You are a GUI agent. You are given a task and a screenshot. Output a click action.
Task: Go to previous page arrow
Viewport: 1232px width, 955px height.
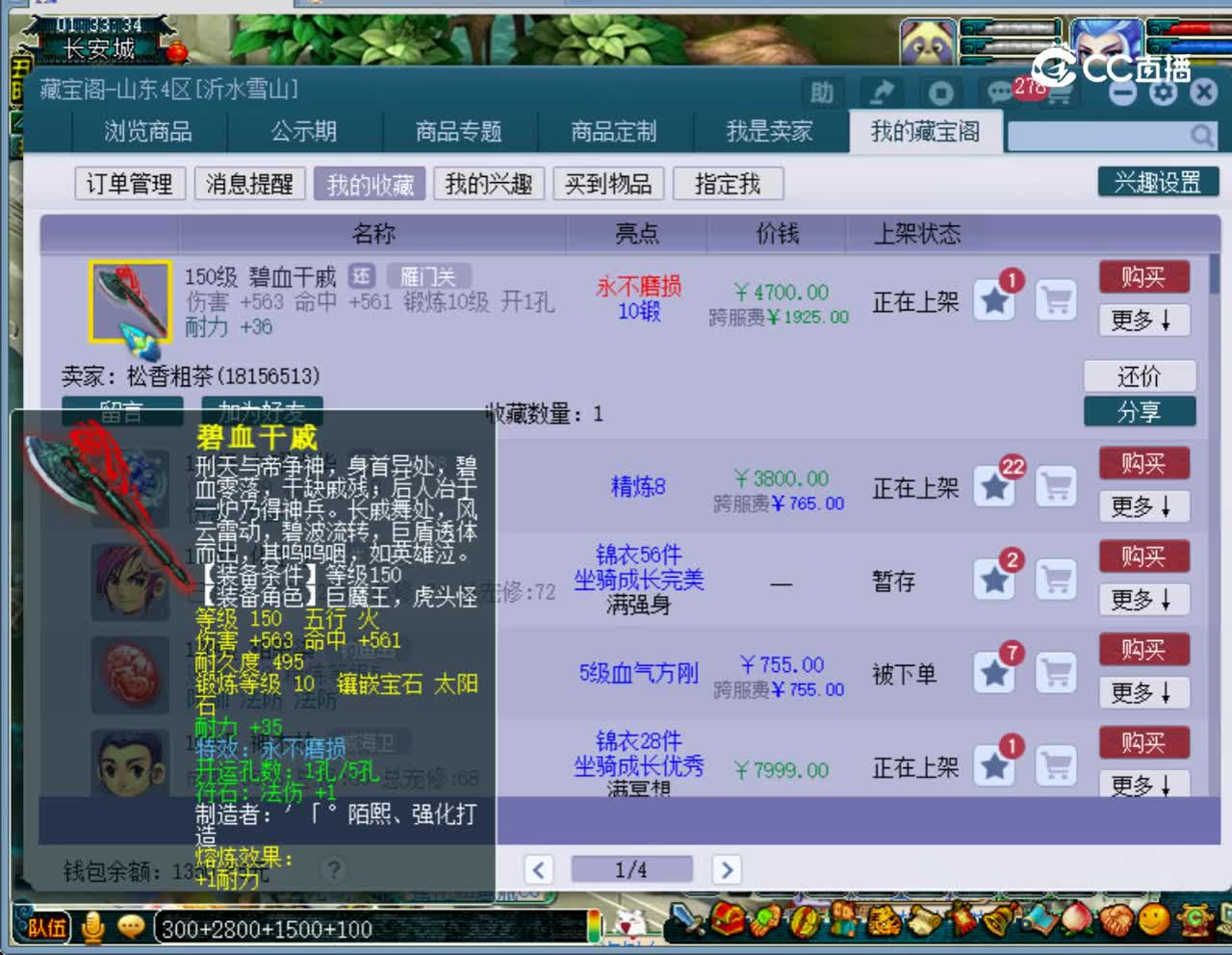click(x=539, y=870)
